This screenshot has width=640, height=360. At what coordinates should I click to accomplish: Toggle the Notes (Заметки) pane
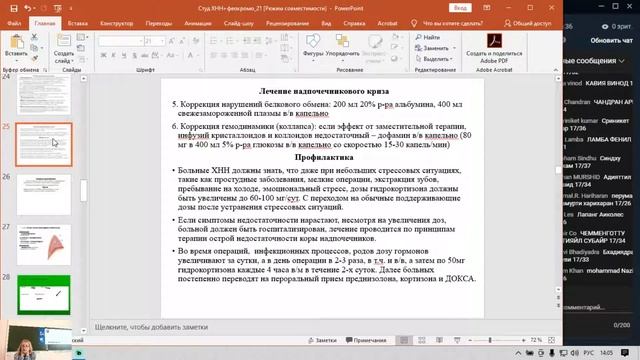tap(322, 340)
